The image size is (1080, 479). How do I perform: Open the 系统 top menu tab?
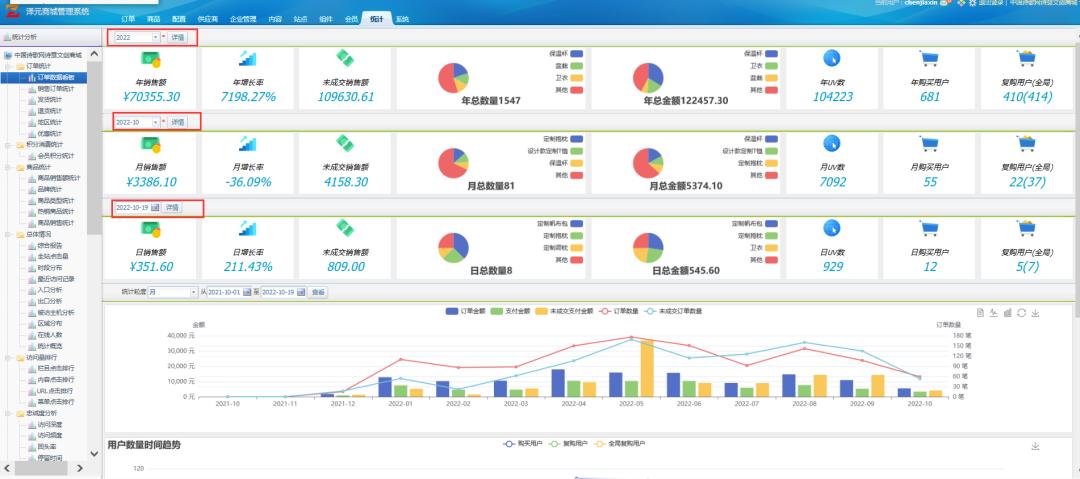[402, 19]
